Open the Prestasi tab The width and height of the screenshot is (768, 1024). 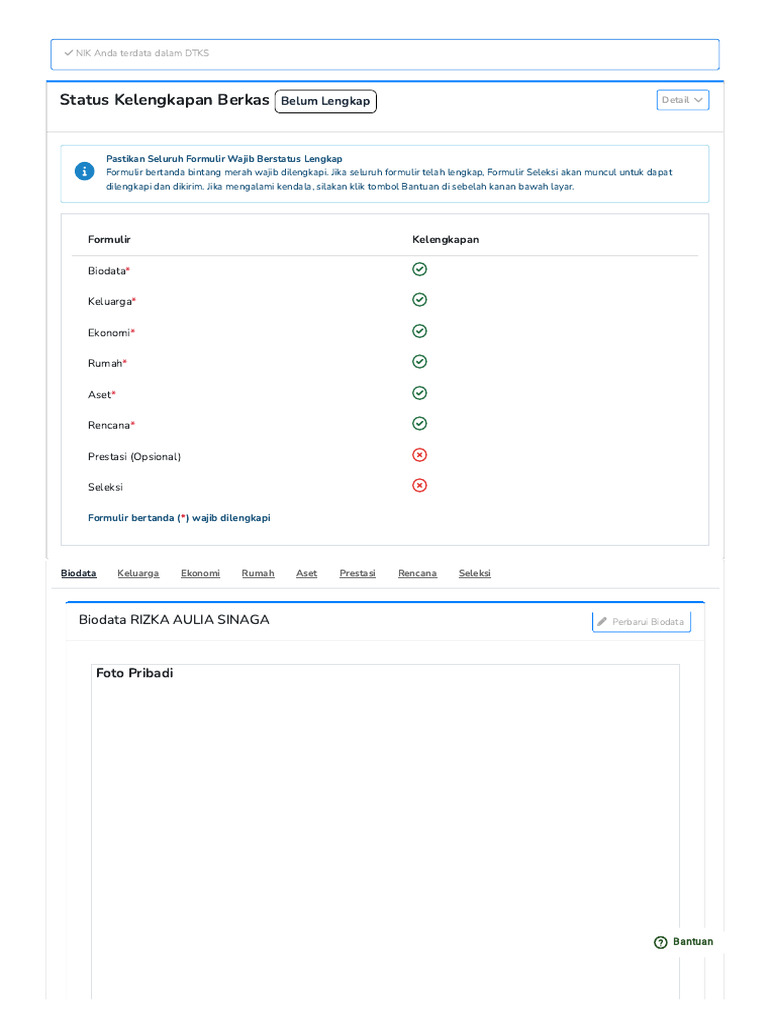(x=357, y=573)
